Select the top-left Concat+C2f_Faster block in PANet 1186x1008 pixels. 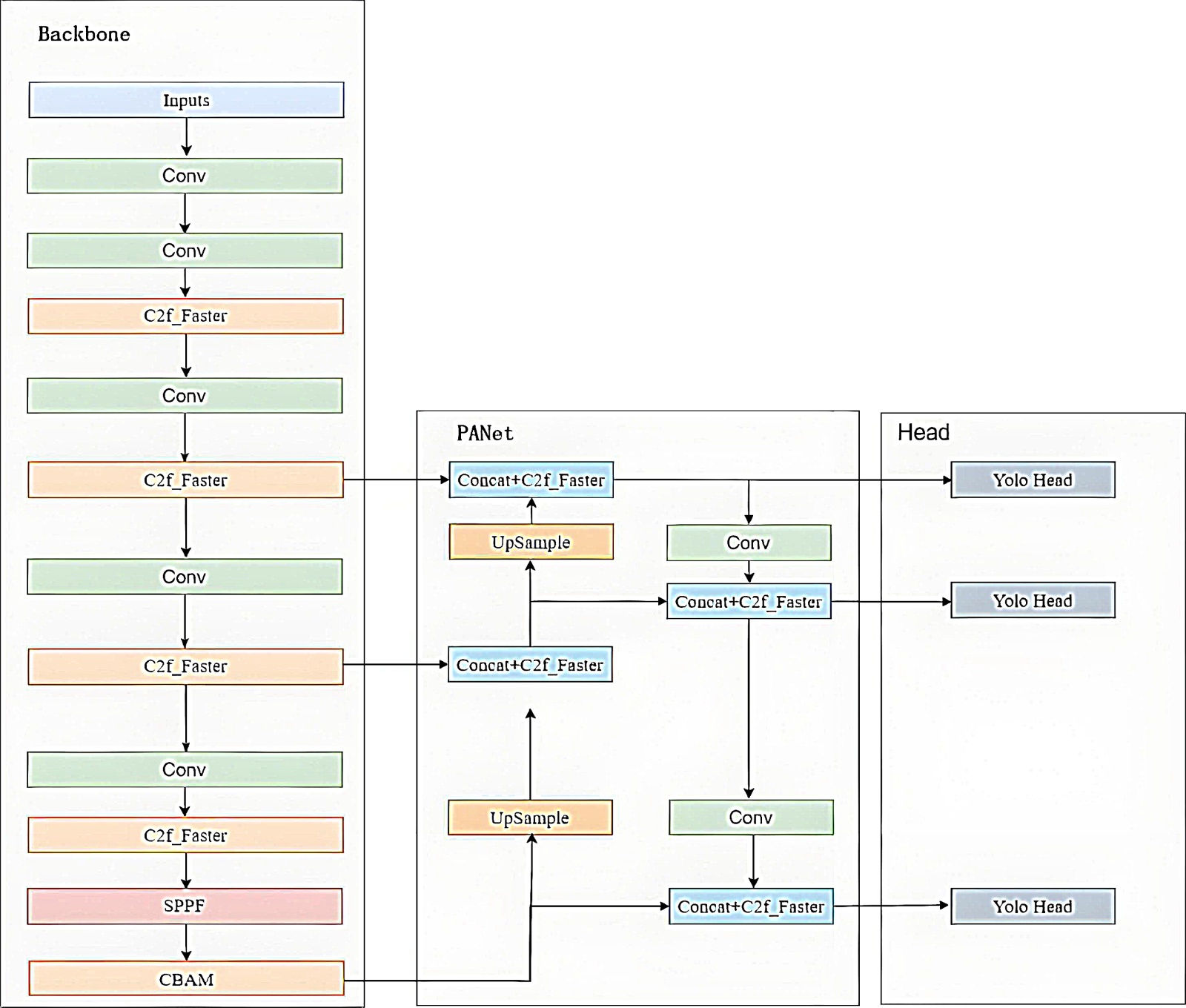pyautogui.click(x=531, y=480)
